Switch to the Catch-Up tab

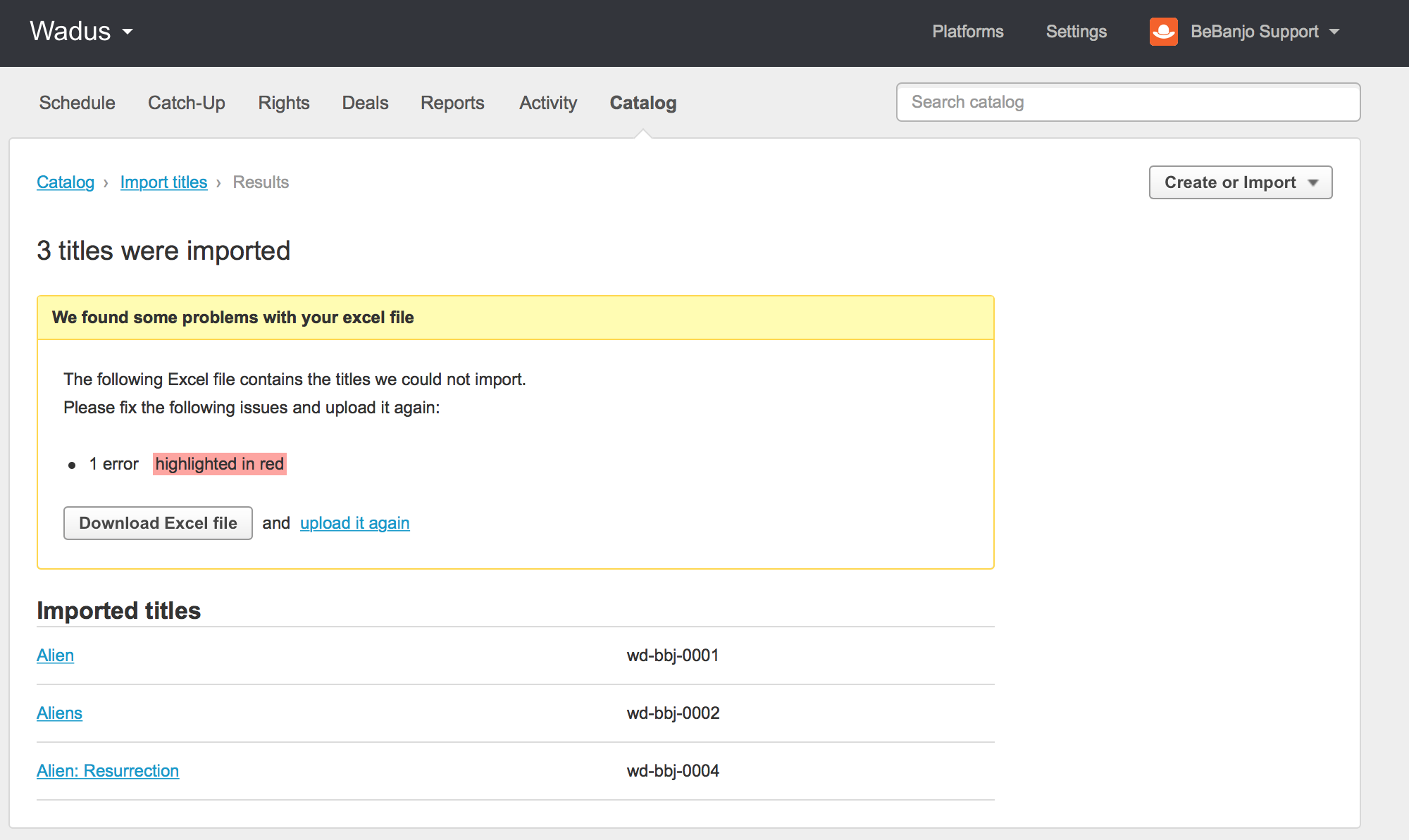186,103
